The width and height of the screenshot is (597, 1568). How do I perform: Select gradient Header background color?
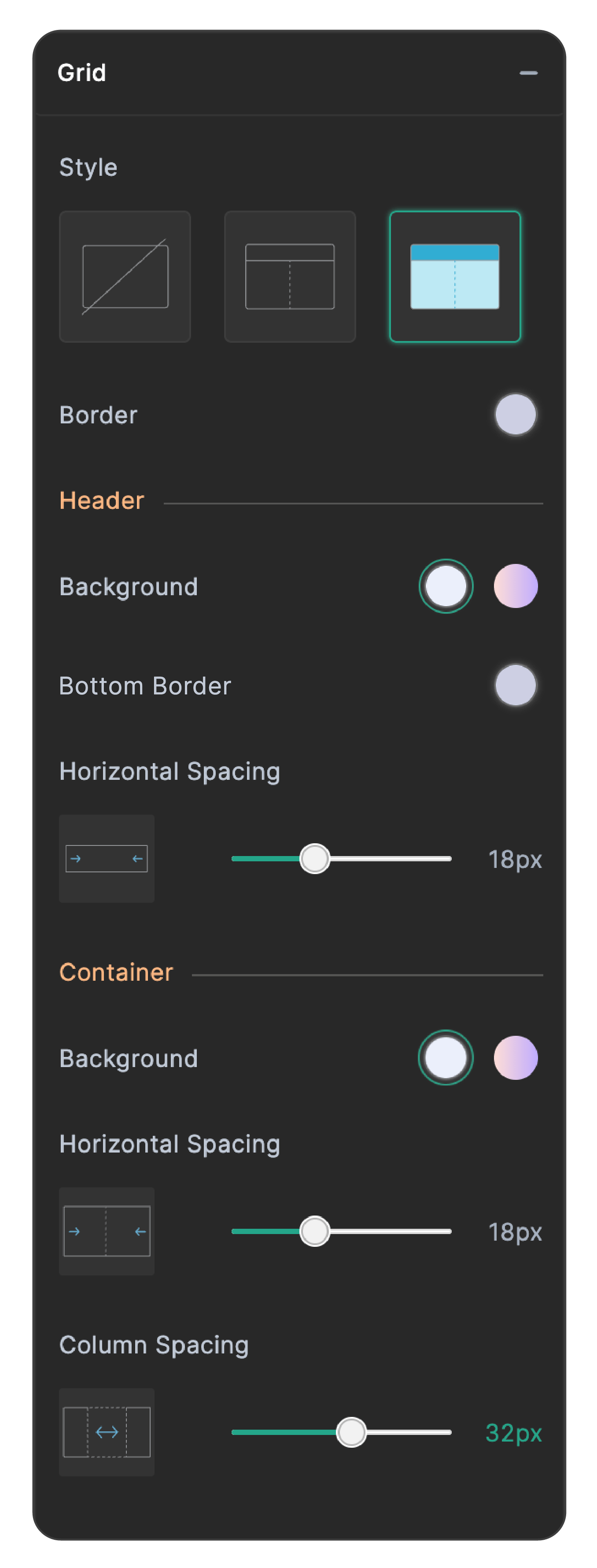click(516, 586)
